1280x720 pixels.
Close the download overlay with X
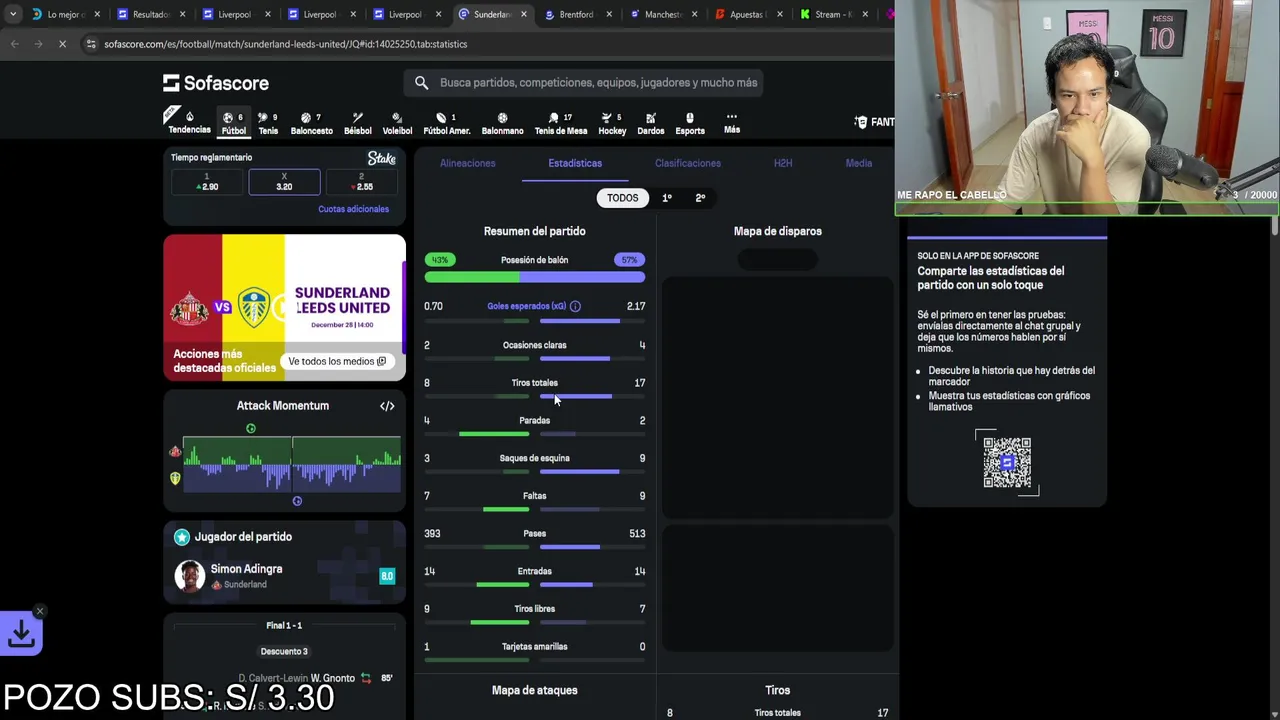(x=40, y=611)
